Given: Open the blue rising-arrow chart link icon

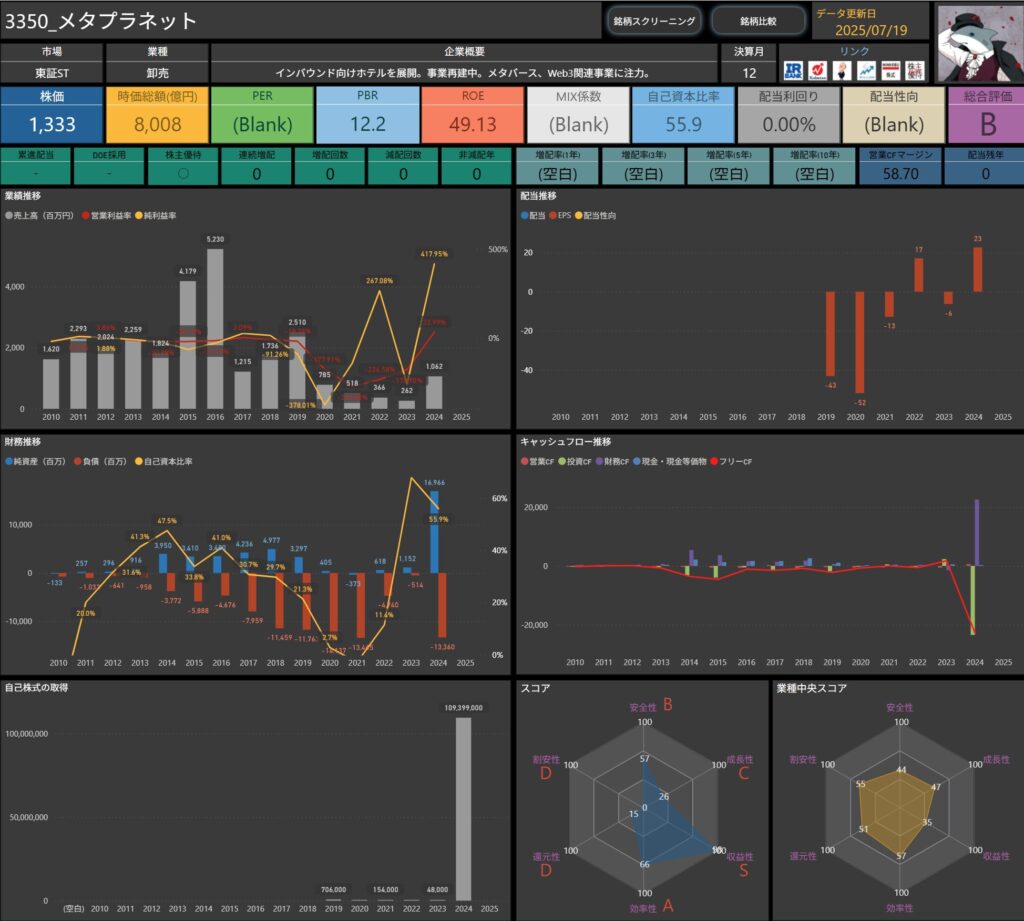Looking at the screenshot, I should (866, 71).
